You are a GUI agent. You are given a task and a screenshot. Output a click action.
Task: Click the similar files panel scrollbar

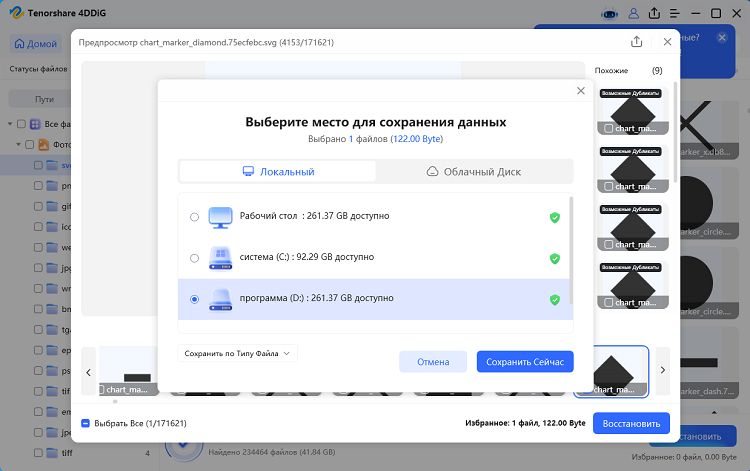tap(675, 131)
